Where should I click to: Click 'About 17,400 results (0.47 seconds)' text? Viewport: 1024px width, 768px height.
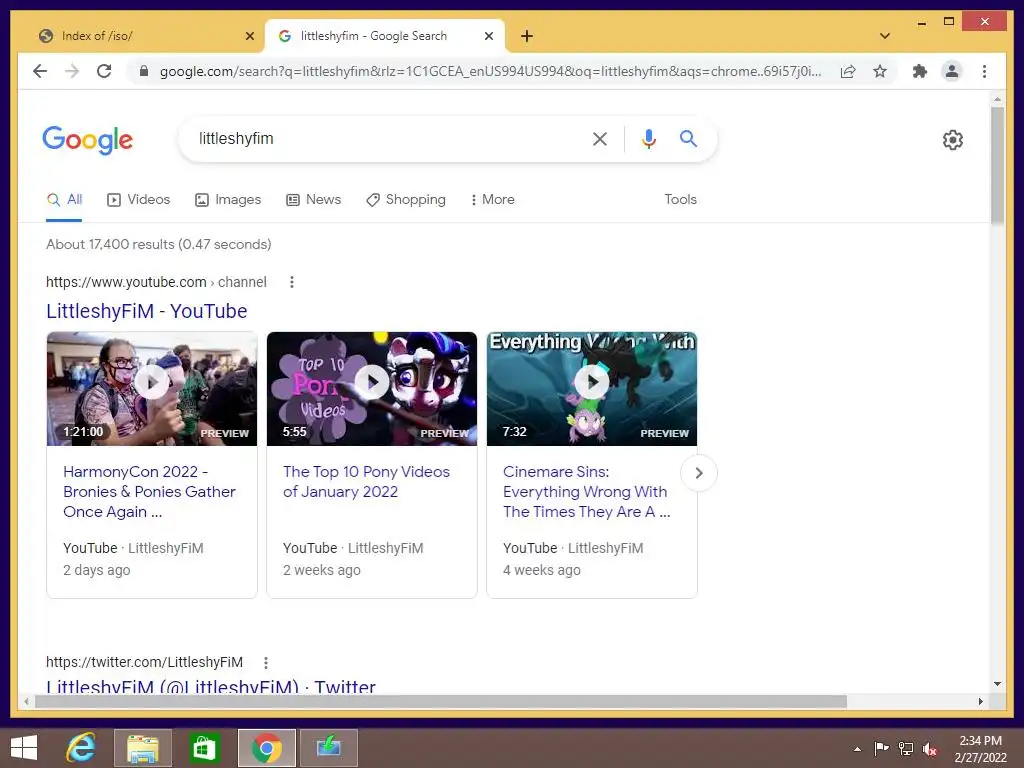[x=159, y=244]
